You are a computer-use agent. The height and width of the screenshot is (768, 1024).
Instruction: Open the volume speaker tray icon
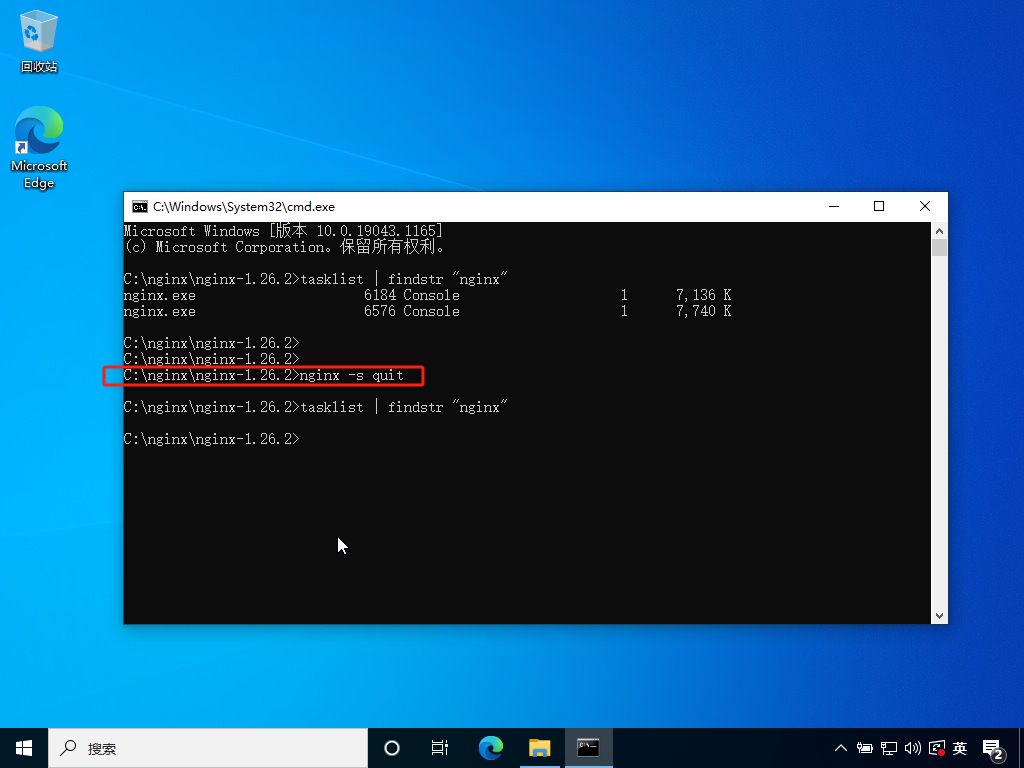[912, 748]
